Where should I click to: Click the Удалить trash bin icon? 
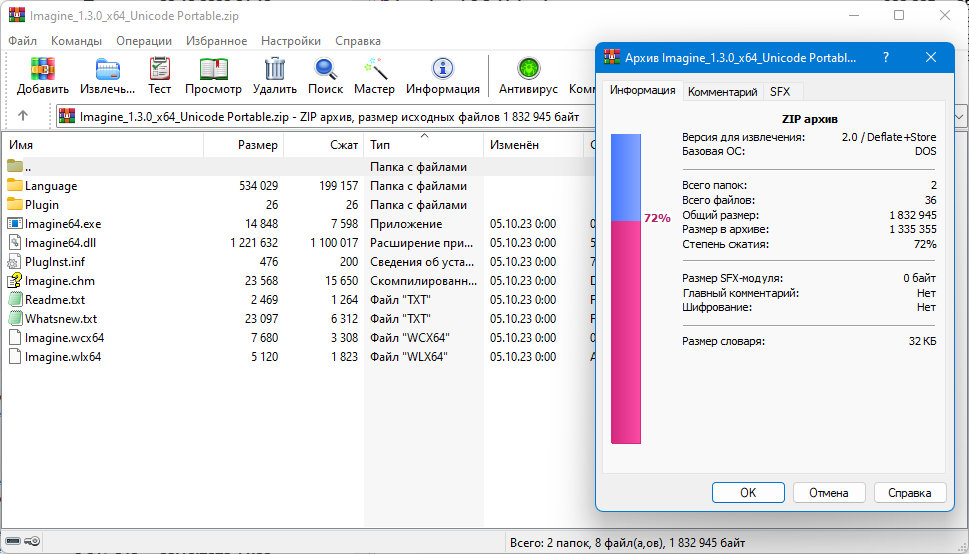[274, 69]
